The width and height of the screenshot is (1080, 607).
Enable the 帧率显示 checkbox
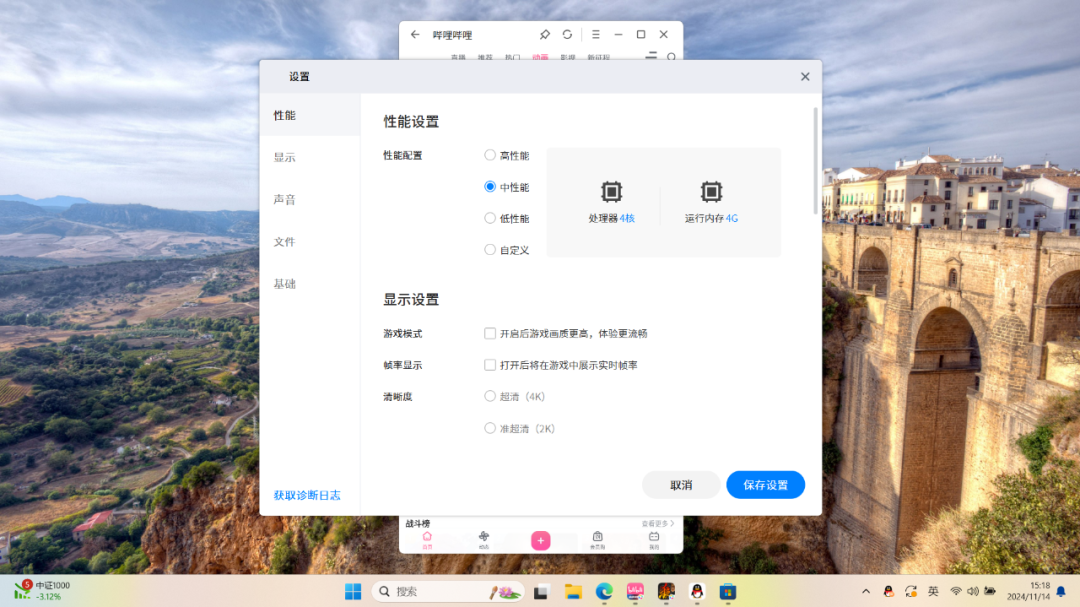(490, 365)
